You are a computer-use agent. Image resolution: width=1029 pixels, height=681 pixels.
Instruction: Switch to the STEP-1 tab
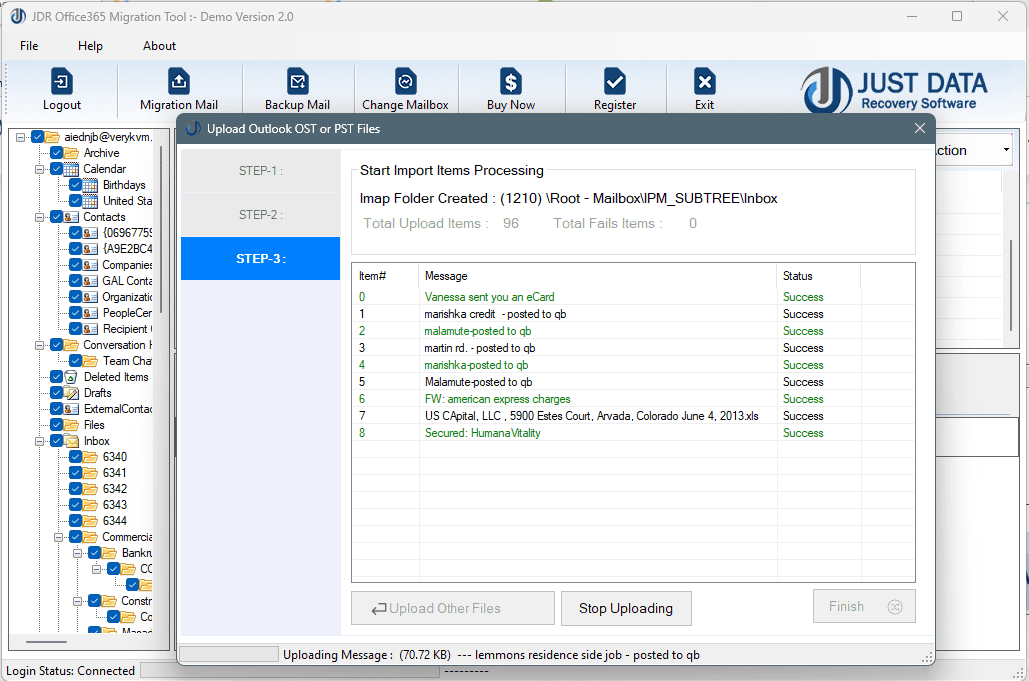coord(259,170)
